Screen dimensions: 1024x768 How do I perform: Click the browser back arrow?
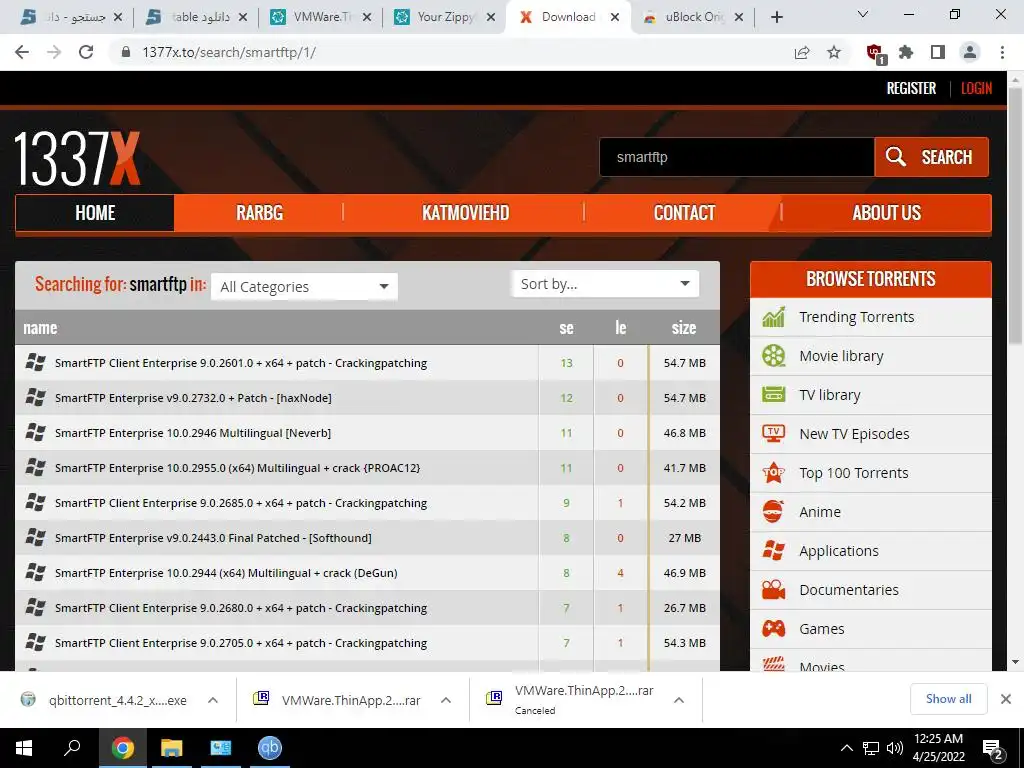tap(22, 52)
